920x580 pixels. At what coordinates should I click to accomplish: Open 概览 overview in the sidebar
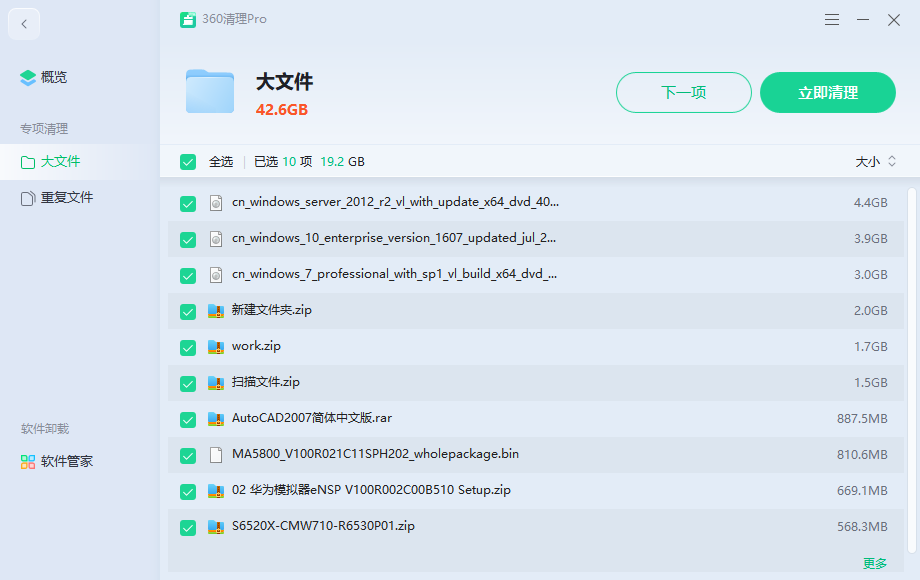53,78
